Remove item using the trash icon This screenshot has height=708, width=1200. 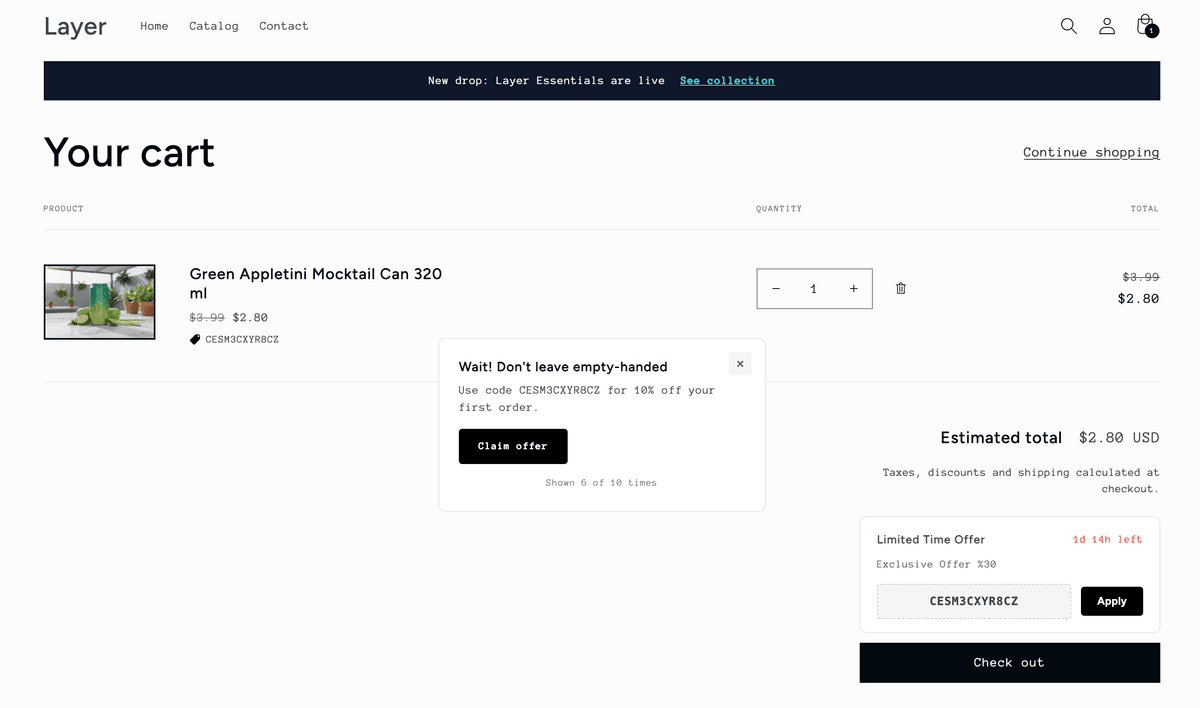coord(900,288)
